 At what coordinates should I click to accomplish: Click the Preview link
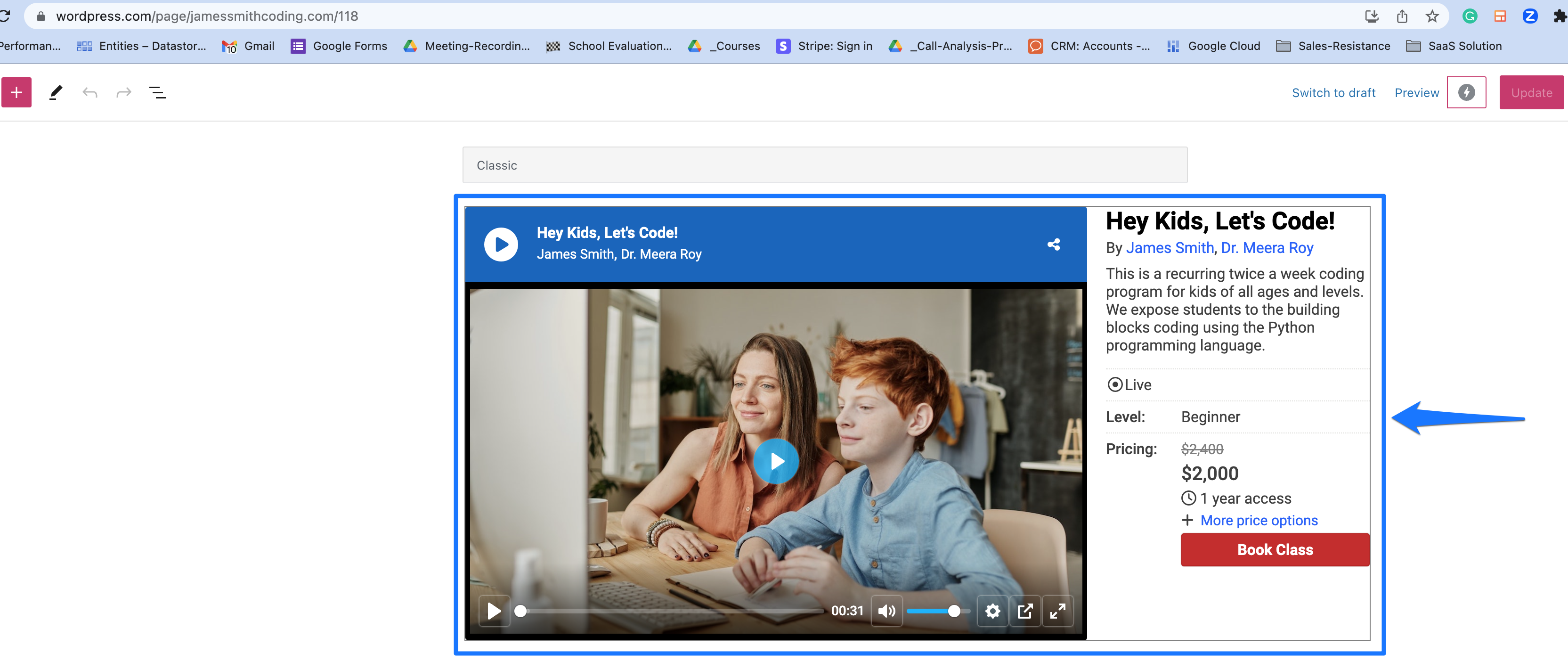click(x=1416, y=92)
